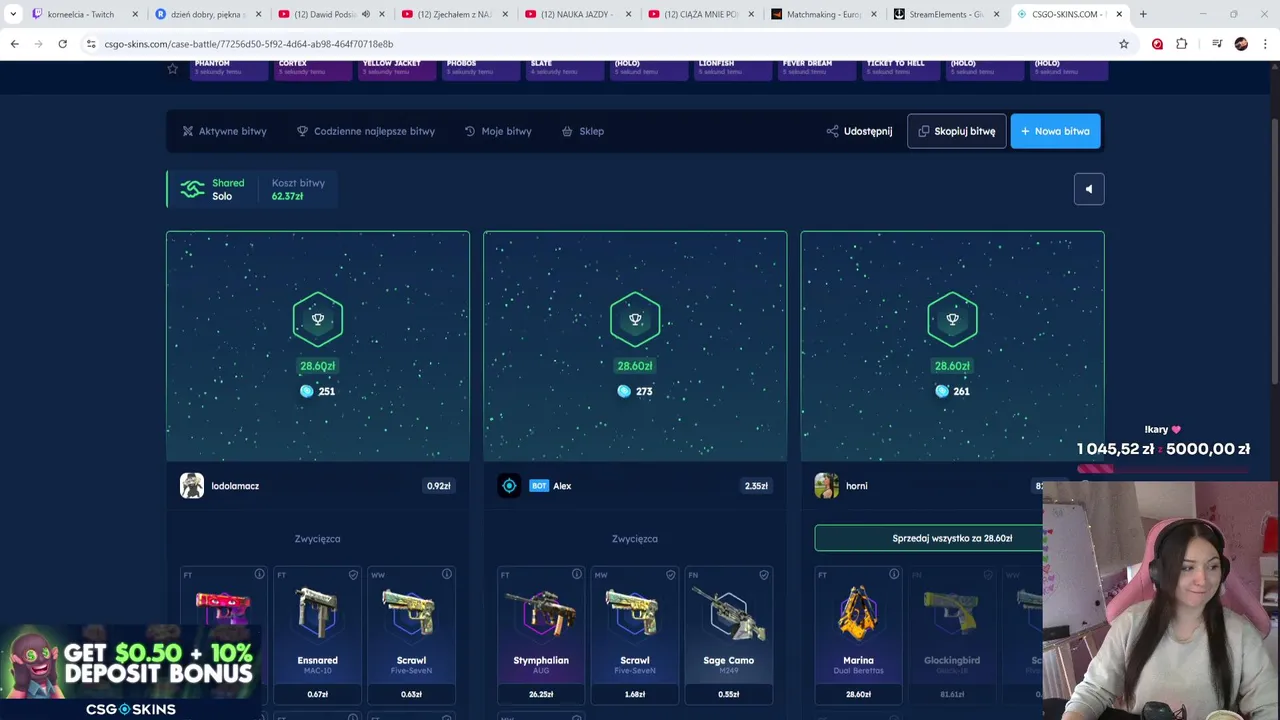Click the star icon beside the case list
This screenshot has height=720, width=1280.
(172, 68)
